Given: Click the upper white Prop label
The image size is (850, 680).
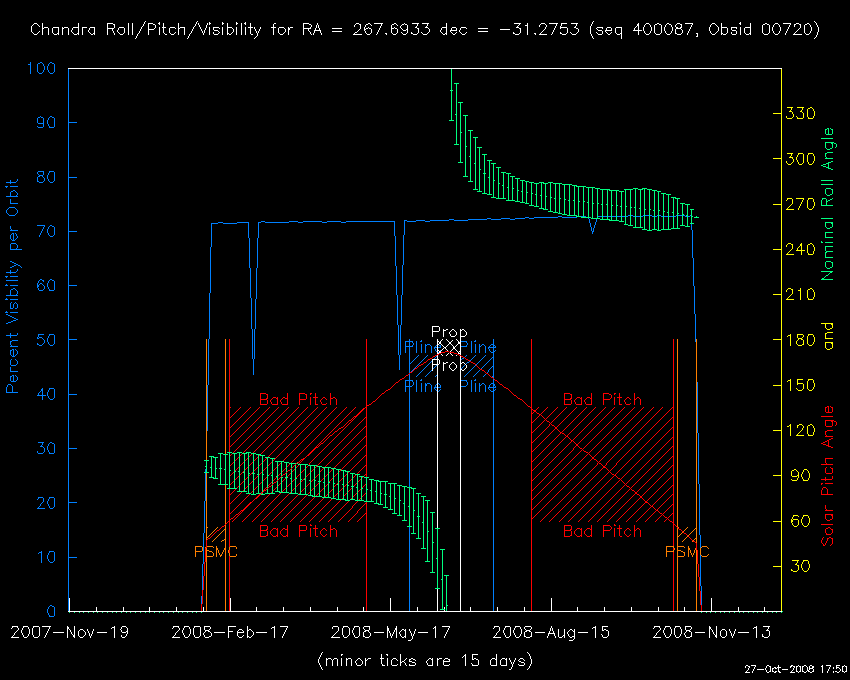Looking at the screenshot, I should click(449, 332).
